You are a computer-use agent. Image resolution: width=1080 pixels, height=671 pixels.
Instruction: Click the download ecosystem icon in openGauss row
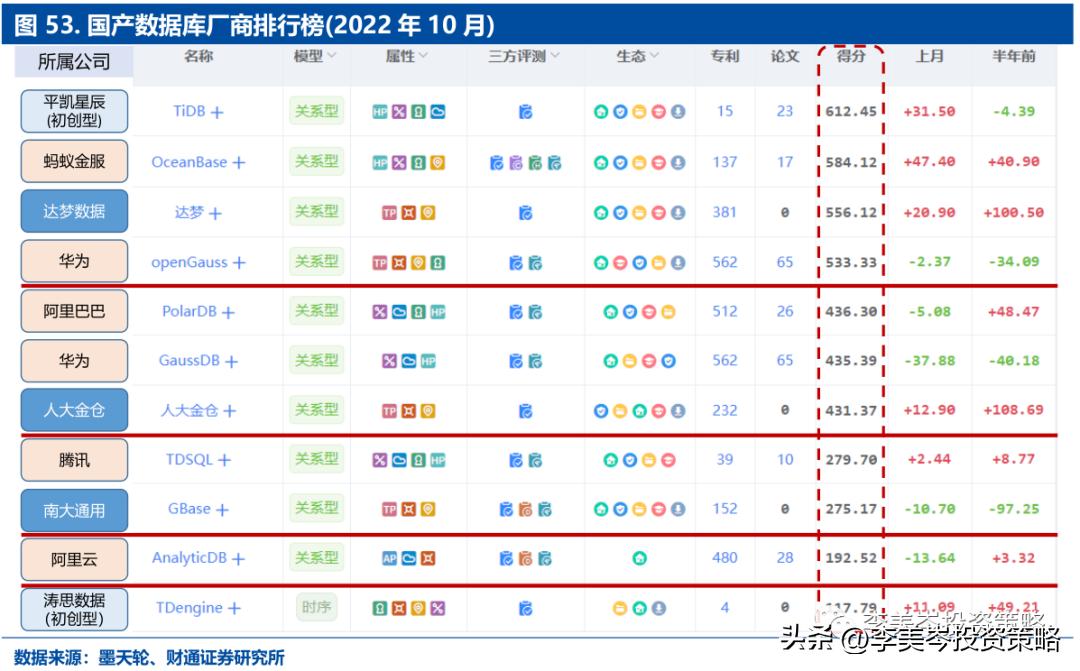tap(676, 262)
